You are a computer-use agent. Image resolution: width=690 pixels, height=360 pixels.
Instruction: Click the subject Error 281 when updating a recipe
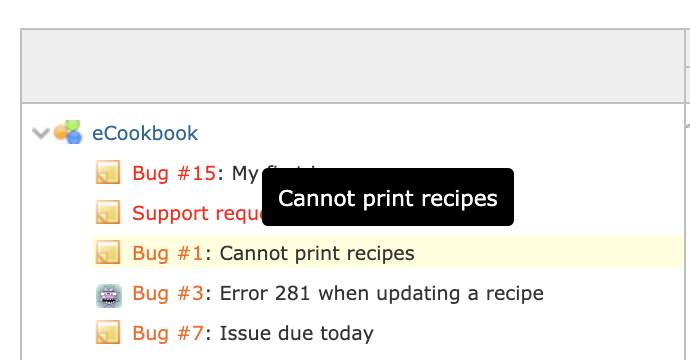click(382, 293)
